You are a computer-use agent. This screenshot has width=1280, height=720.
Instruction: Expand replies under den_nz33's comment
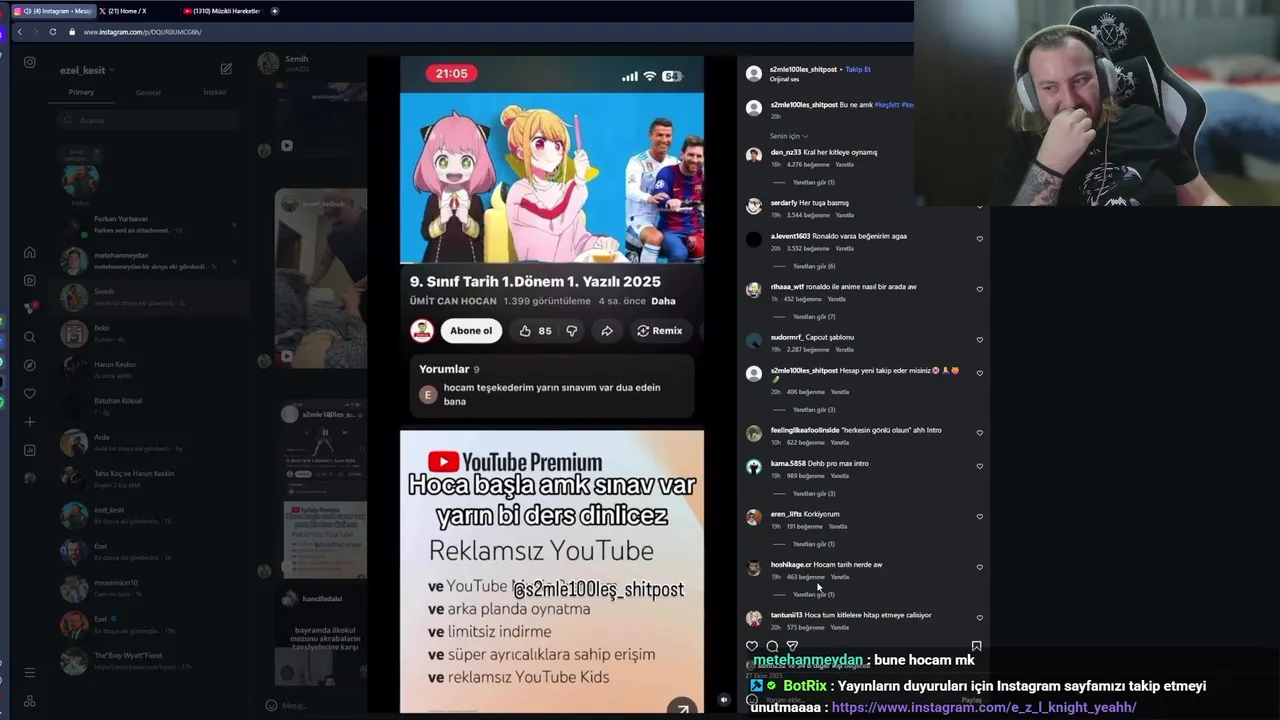[813, 182]
